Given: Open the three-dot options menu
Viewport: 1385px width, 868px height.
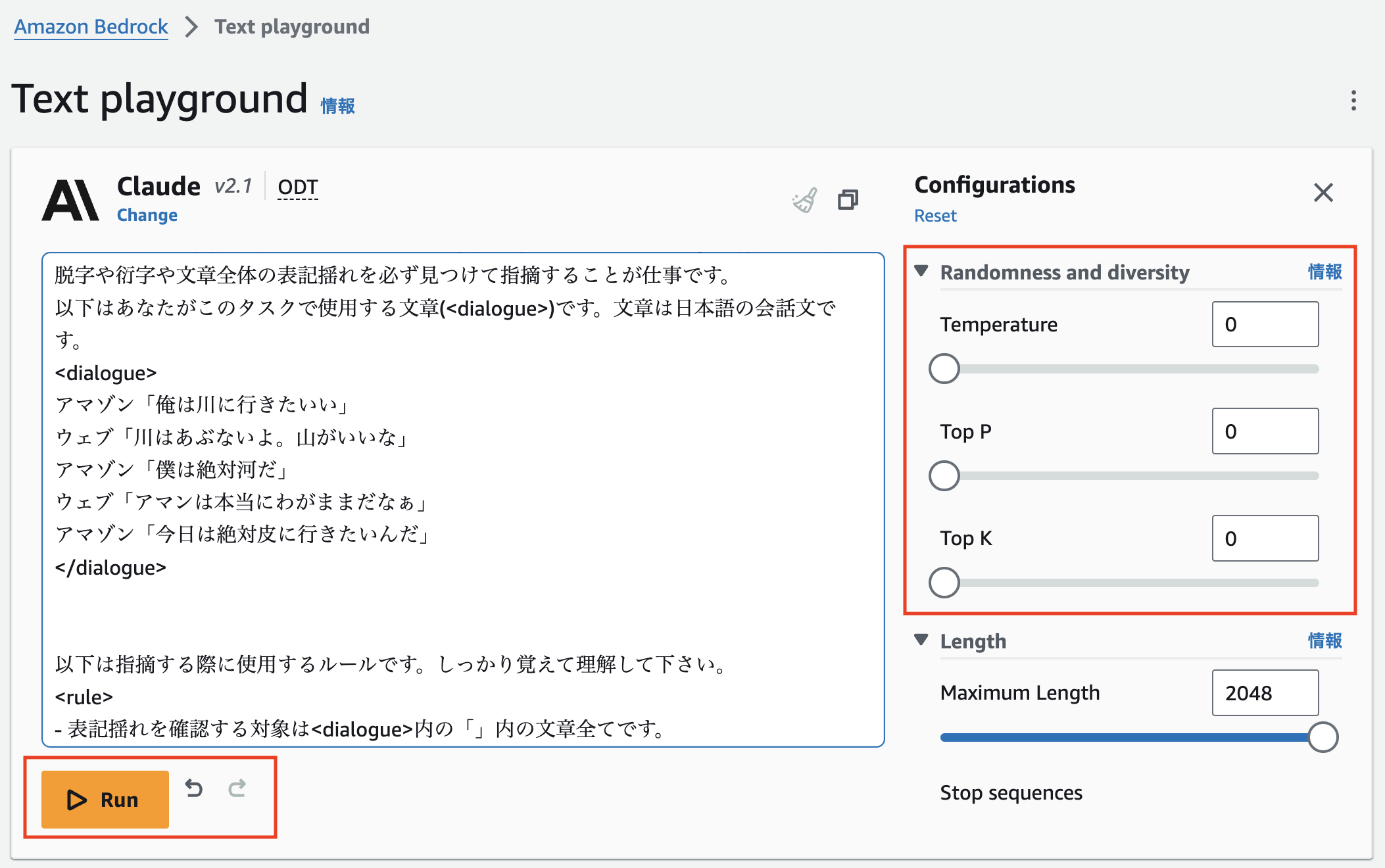Looking at the screenshot, I should (x=1353, y=101).
